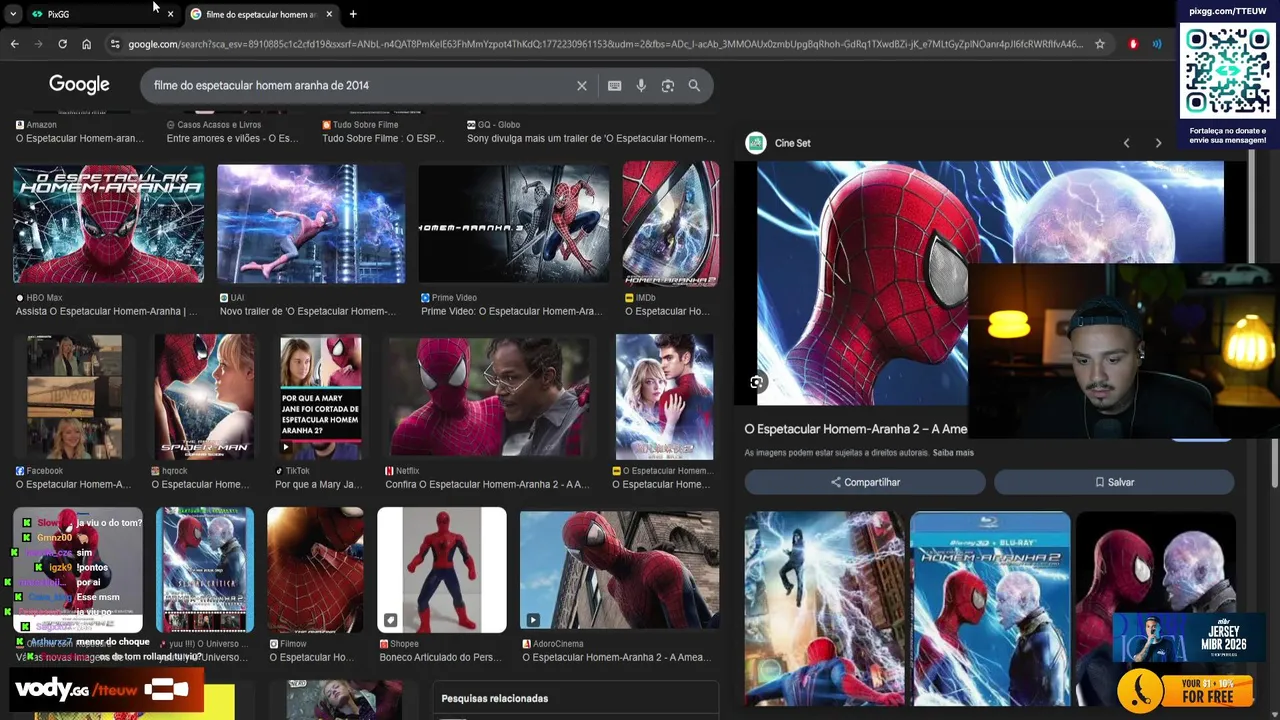Screen dimensions: 1280x720
Task: Click 'Tudo Sobre Filme : O ESP...' caption
Action: 383,138
